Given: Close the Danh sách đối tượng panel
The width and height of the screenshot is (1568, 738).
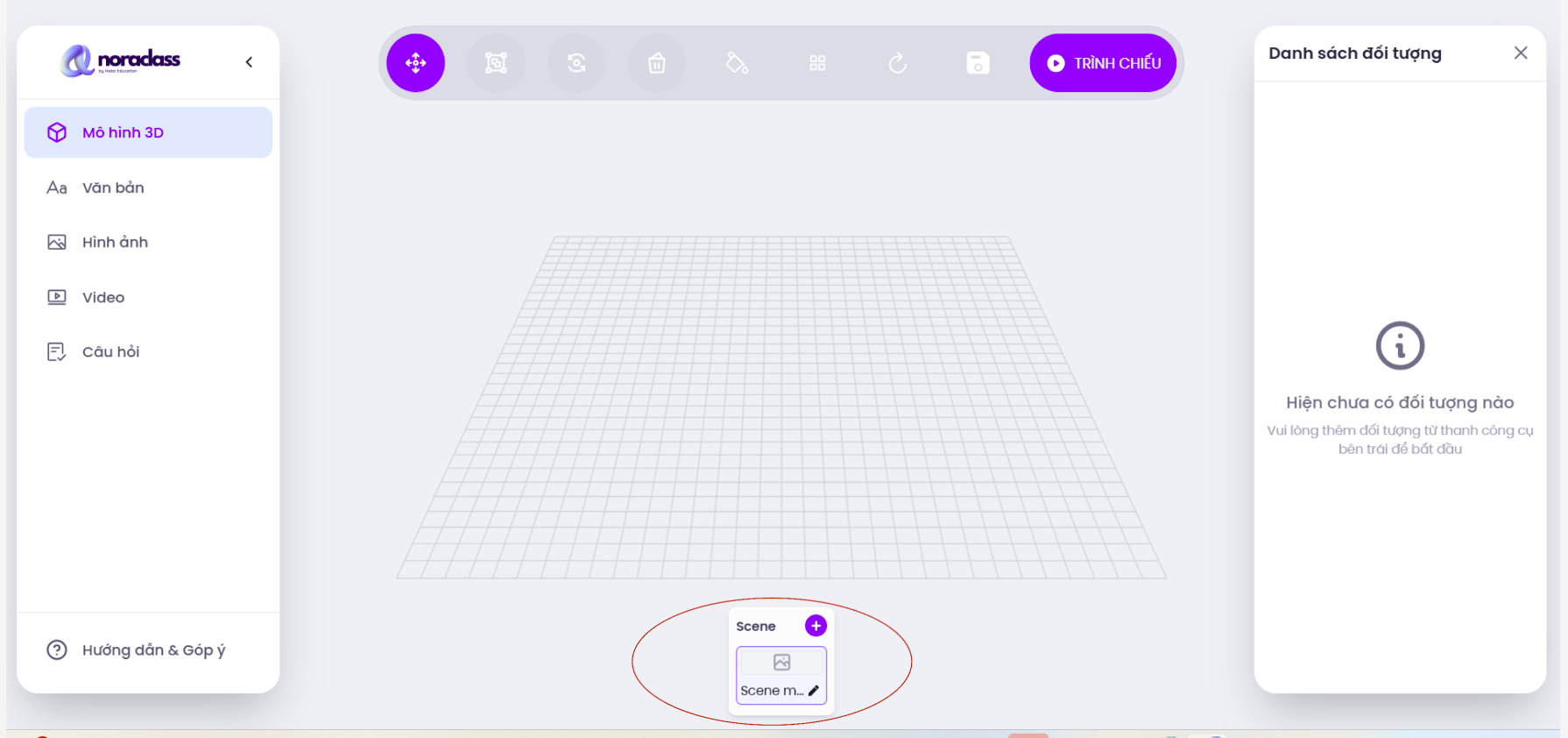Looking at the screenshot, I should pos(1521,53).
